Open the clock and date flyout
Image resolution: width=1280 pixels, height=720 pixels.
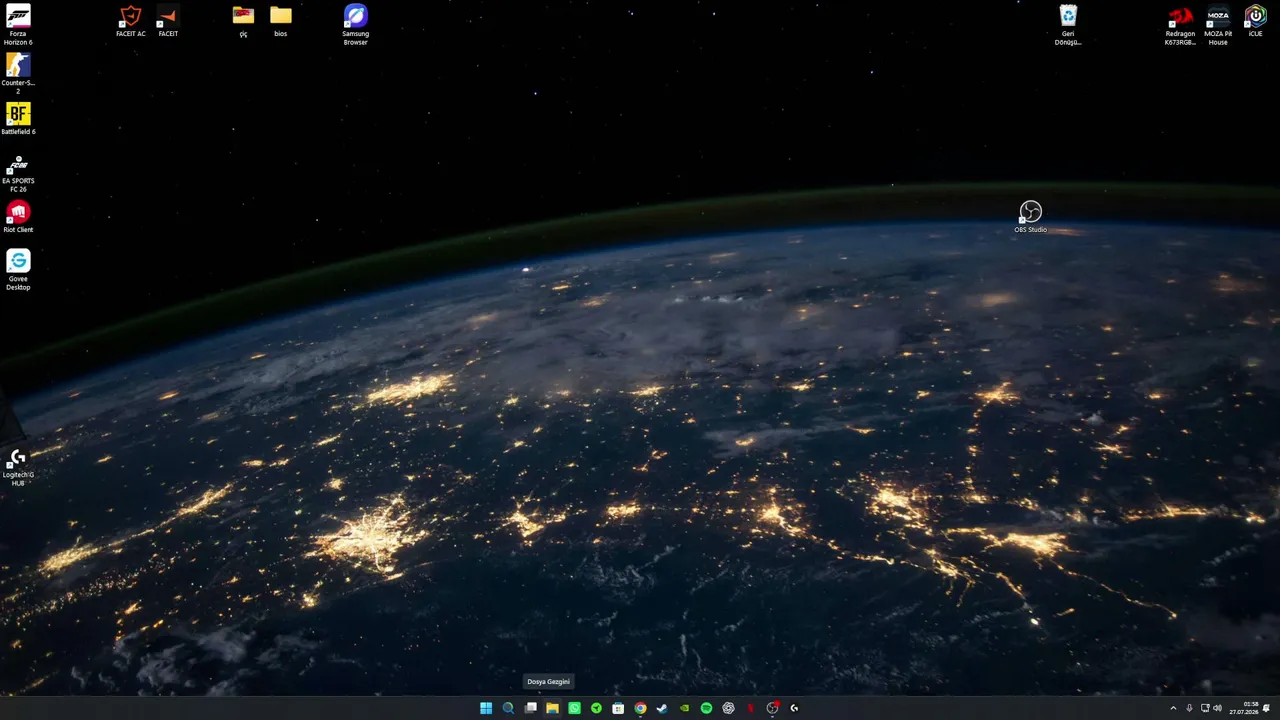(1244, 708)
